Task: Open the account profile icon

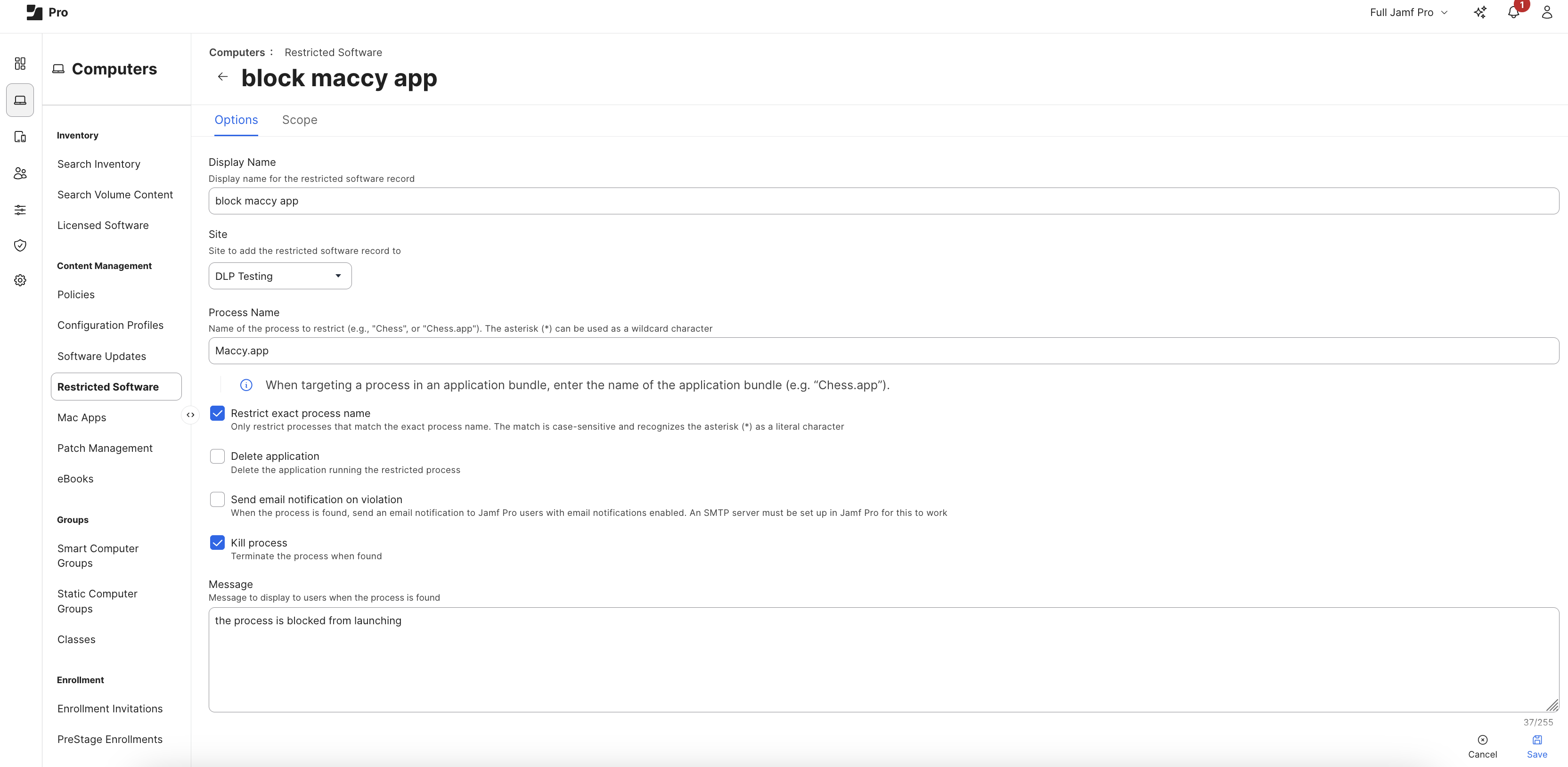Action: pos(1547,12)
